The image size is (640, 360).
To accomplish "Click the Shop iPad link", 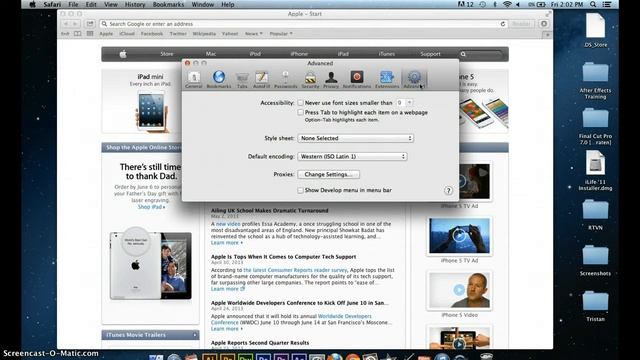I will tap(151, 207).
